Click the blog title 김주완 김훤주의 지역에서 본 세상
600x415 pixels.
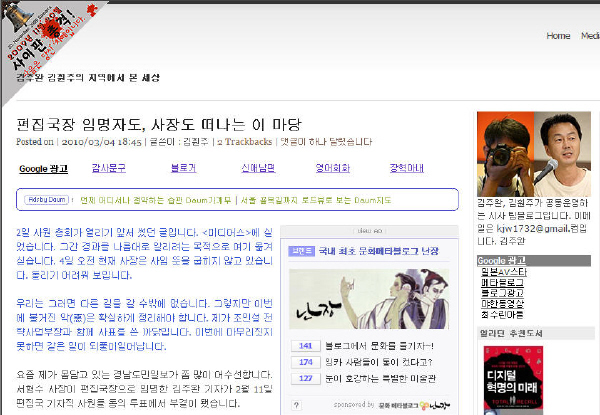pos(88,77)
